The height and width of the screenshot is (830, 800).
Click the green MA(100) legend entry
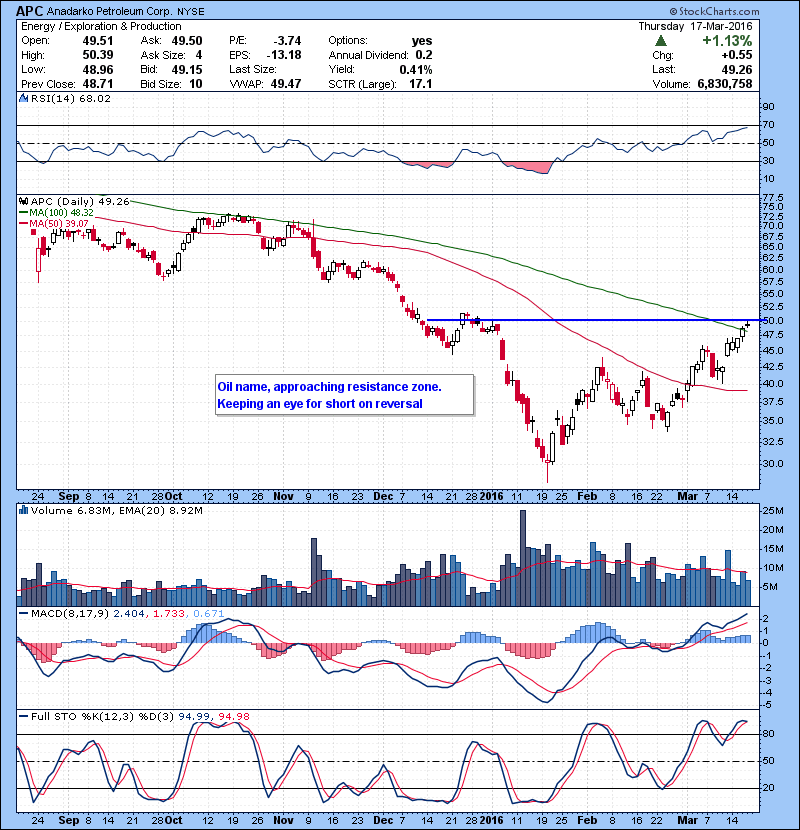point(56,213)
